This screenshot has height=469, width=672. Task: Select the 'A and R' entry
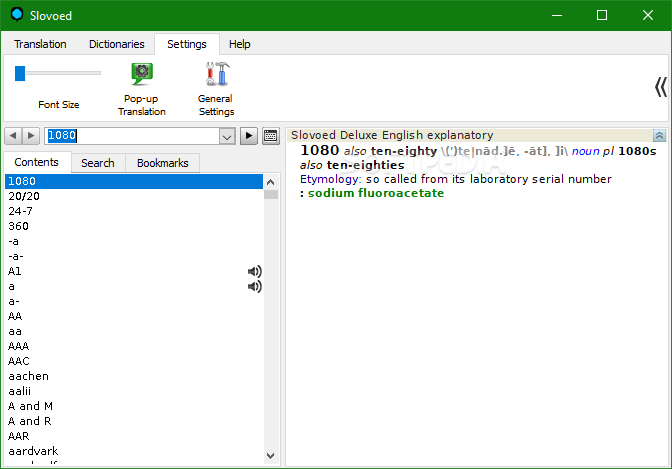134,421
